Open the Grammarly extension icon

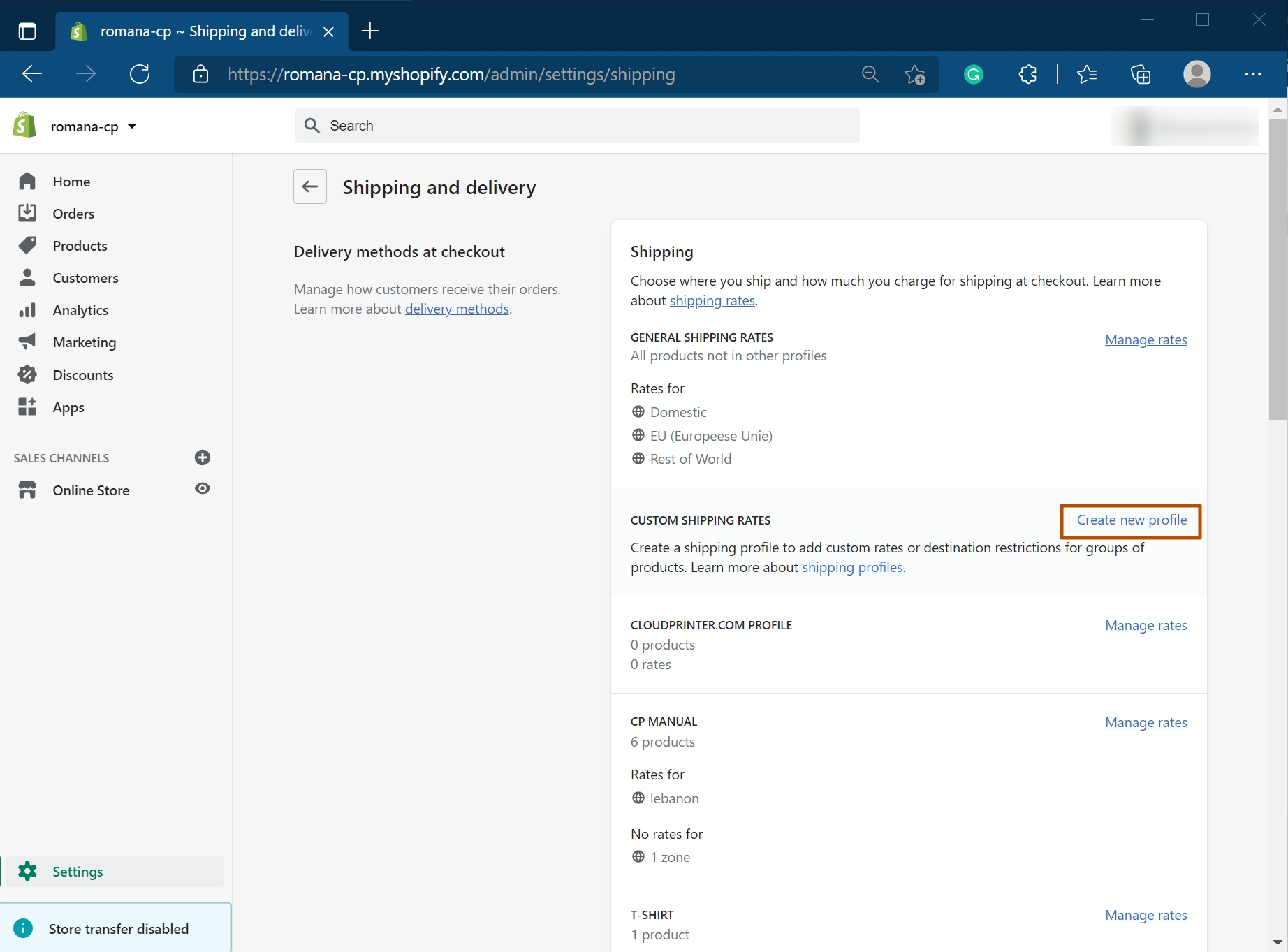click(974, 74)
